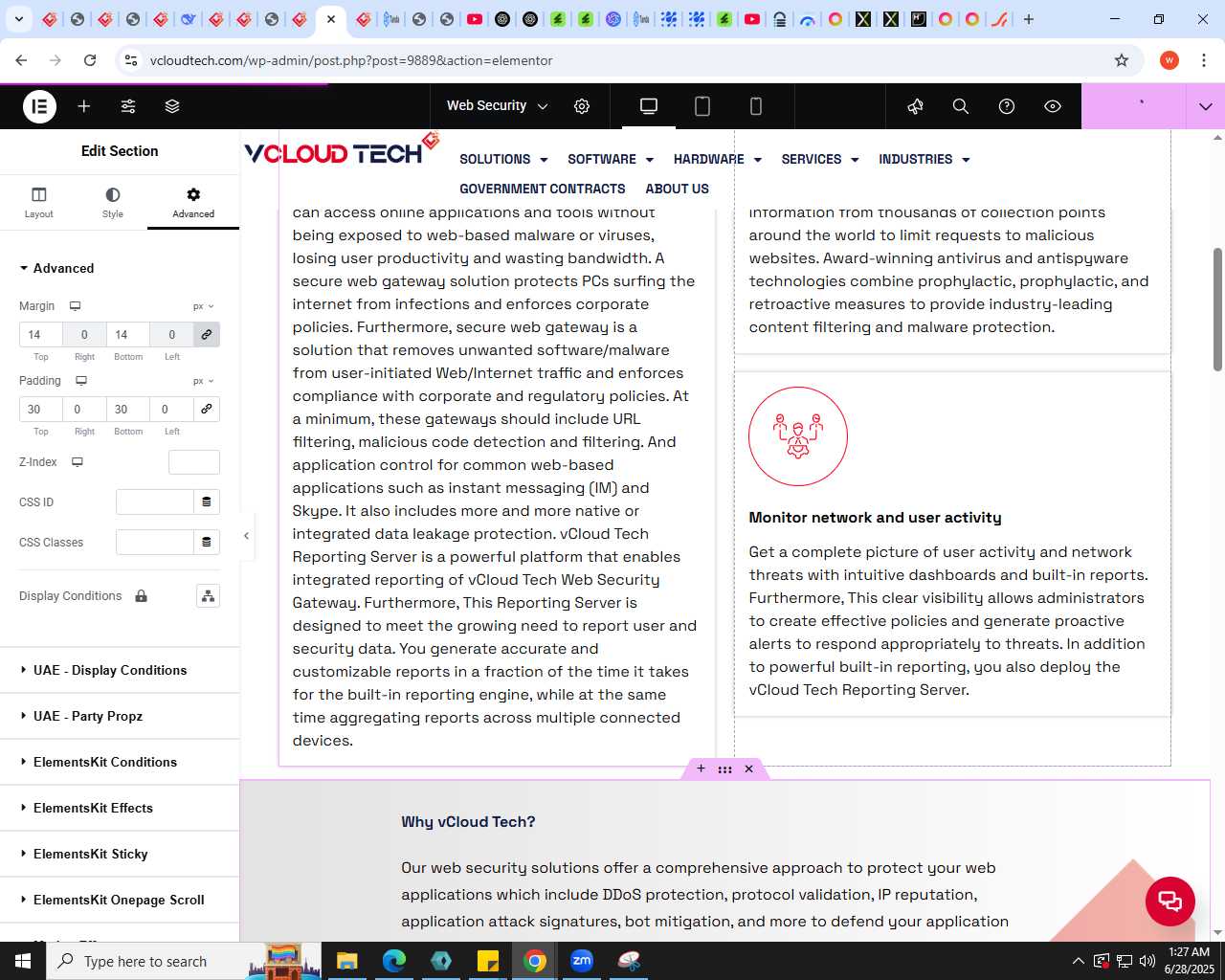
Task: Switch to desktop responsive view
Action: pyautogui.click(x=649, y=106)
